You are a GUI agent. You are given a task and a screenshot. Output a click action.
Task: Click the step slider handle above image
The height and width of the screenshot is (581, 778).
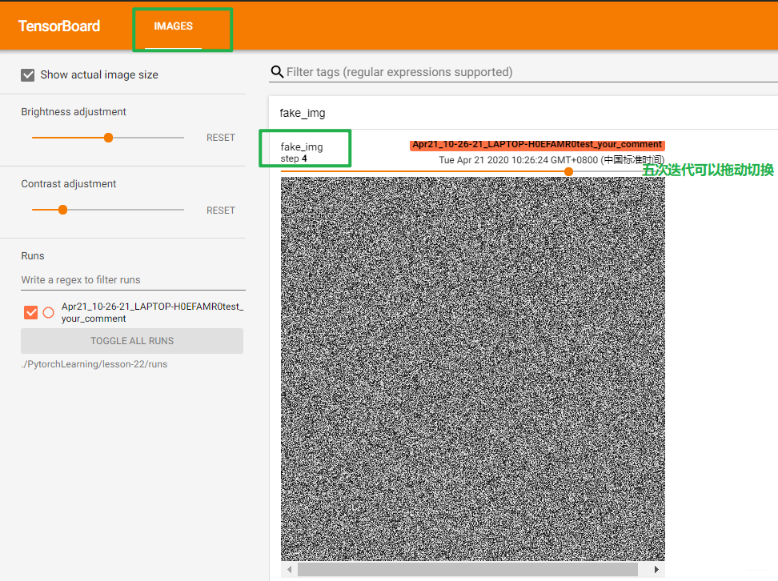tap(569, 171)
